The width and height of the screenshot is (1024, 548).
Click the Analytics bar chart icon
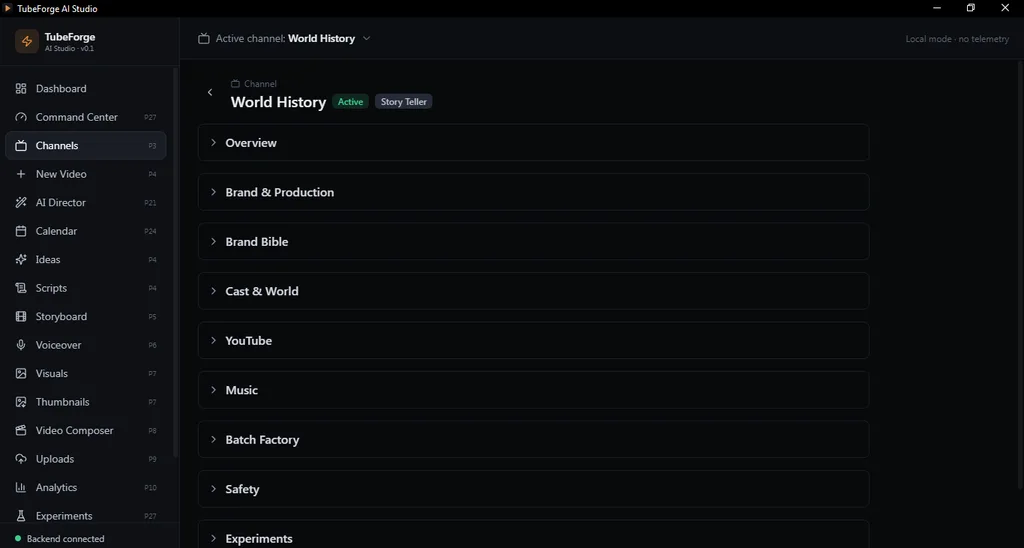coord(21,488)
